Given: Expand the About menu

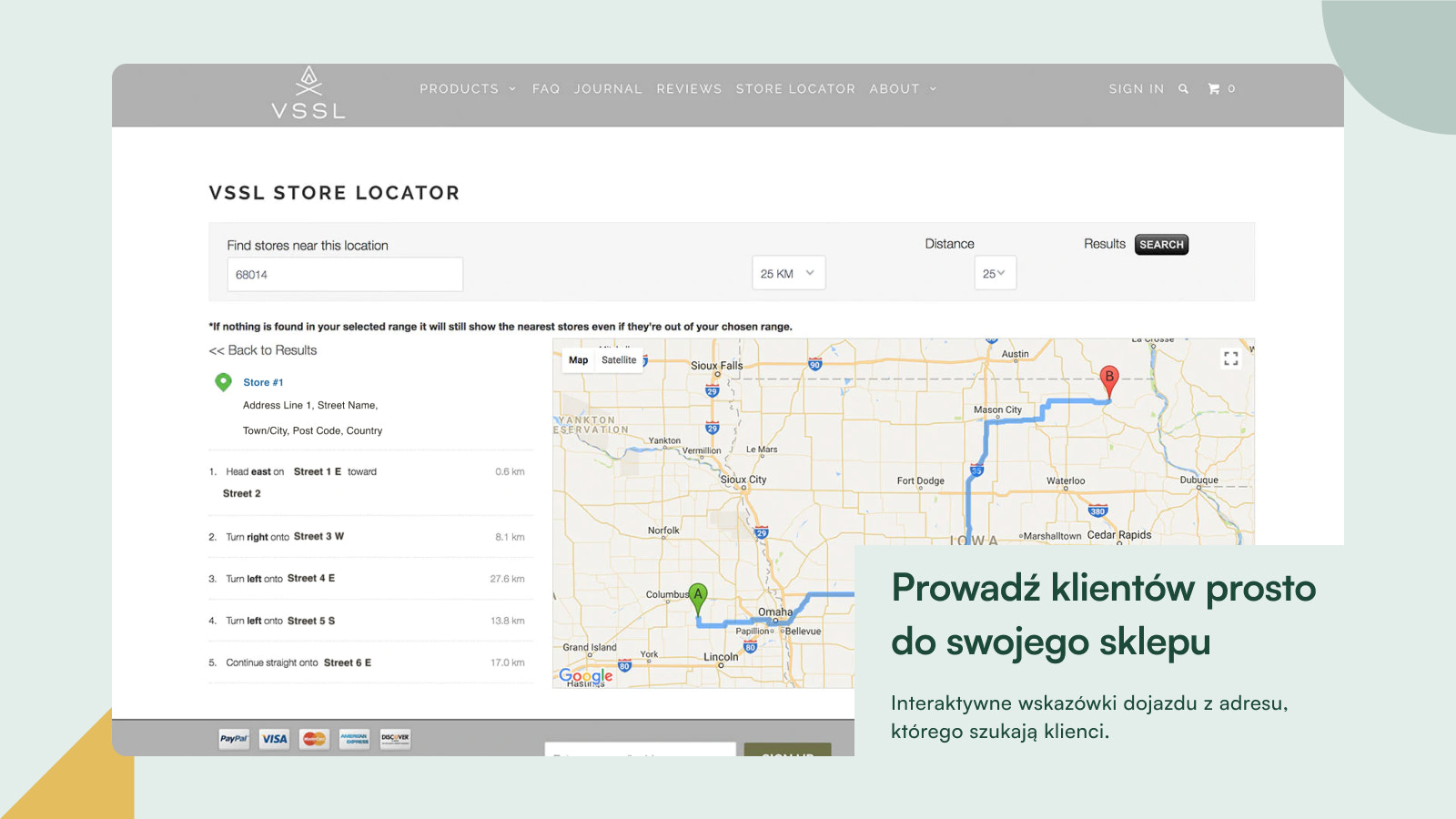Looking at the screenshot, I should click(x=903, y=89).
